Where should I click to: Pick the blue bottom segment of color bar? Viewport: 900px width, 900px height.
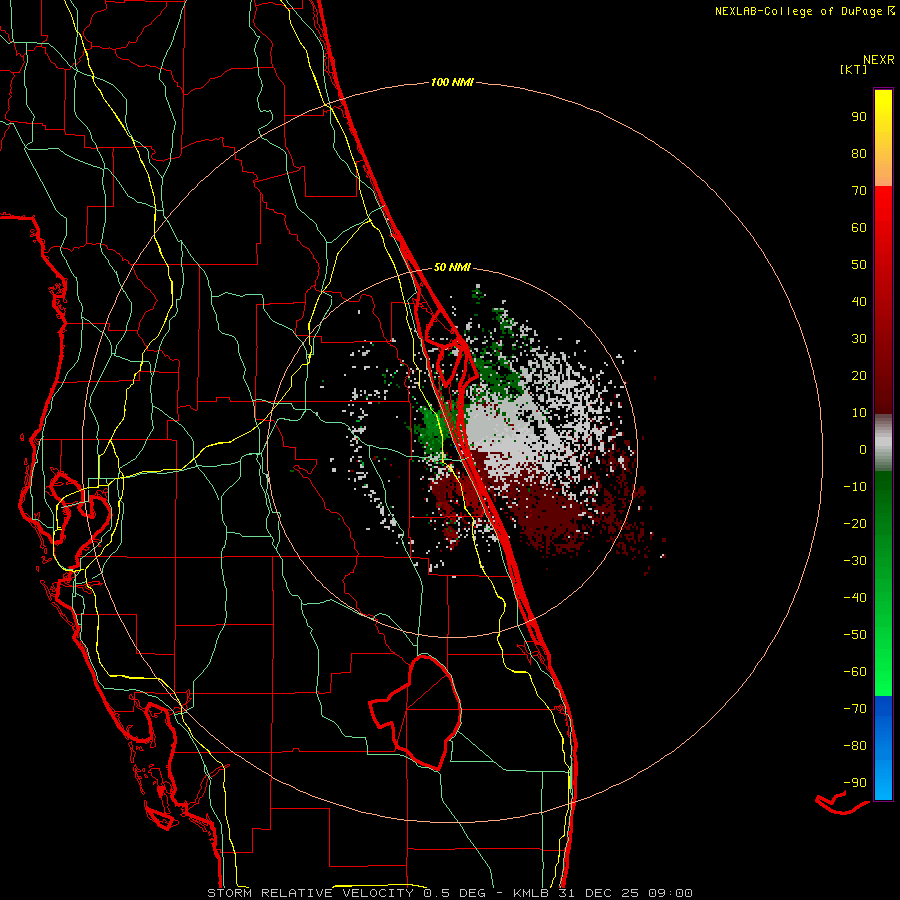(x=883, y=748)
